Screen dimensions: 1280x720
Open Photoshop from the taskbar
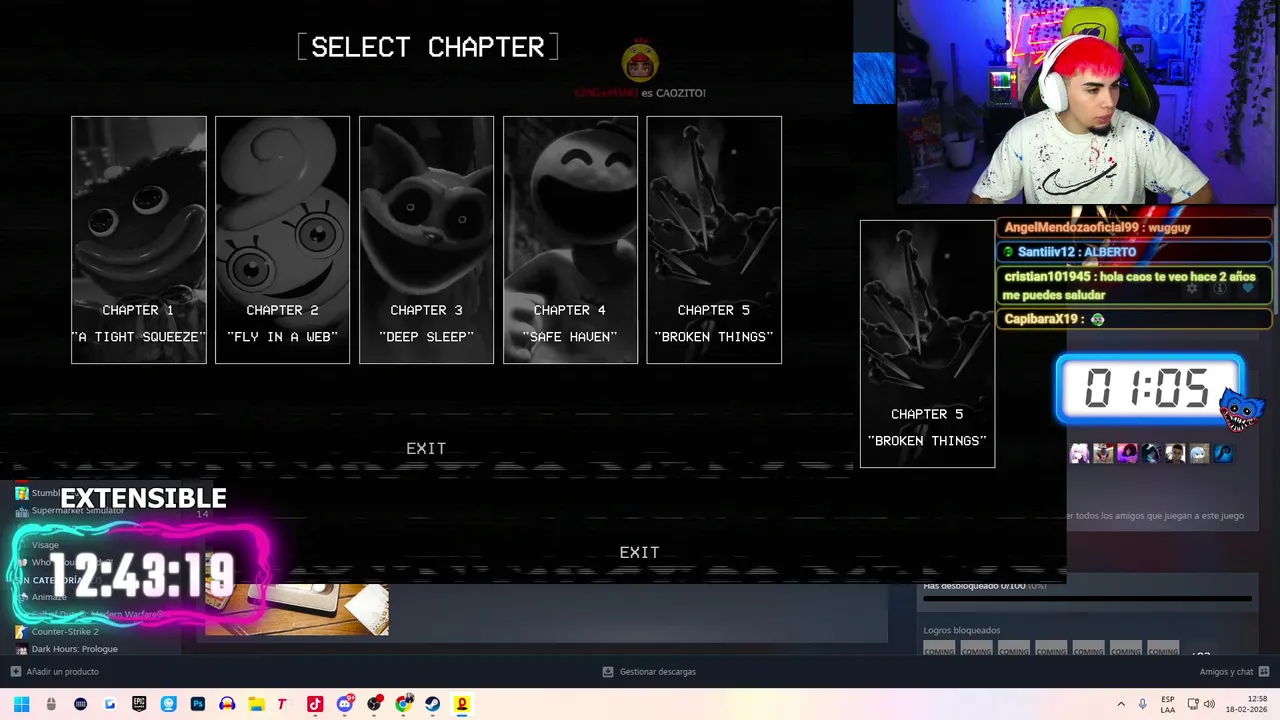point(197,704)
